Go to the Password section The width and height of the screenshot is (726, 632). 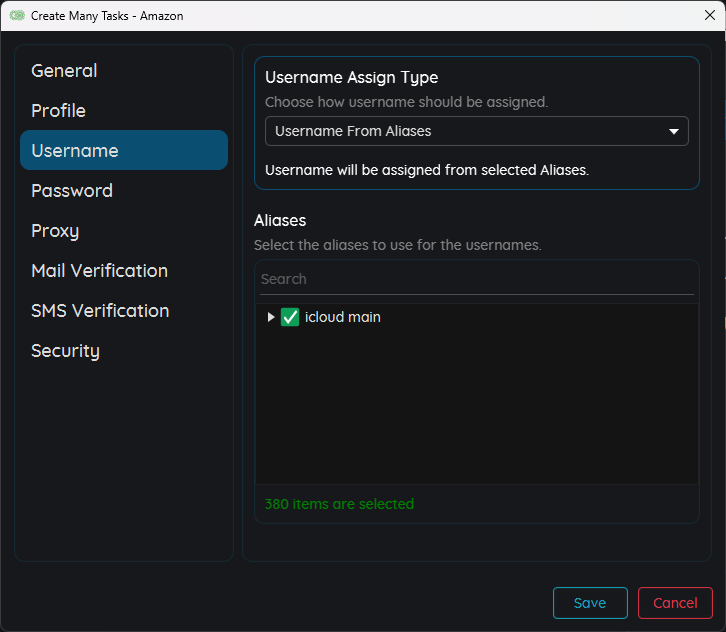72,191
